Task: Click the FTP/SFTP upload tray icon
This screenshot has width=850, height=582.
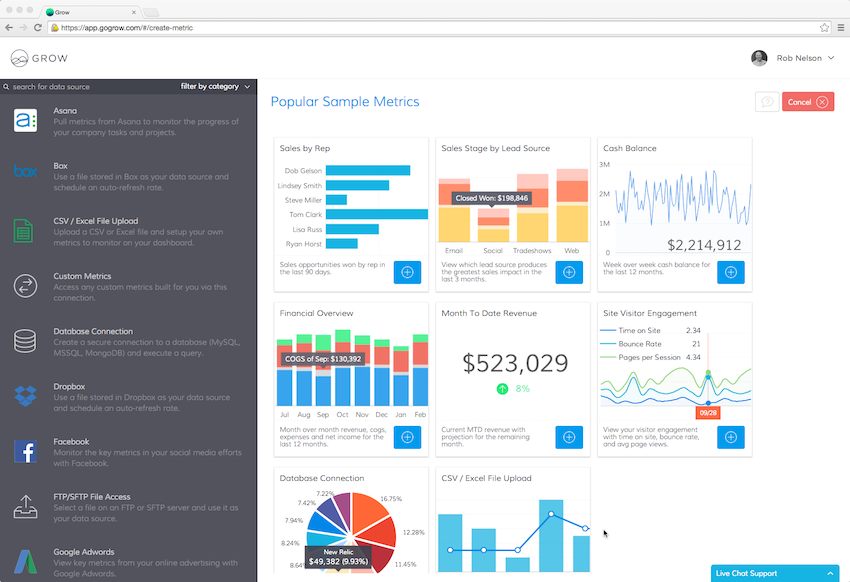Action: point(25,507)
